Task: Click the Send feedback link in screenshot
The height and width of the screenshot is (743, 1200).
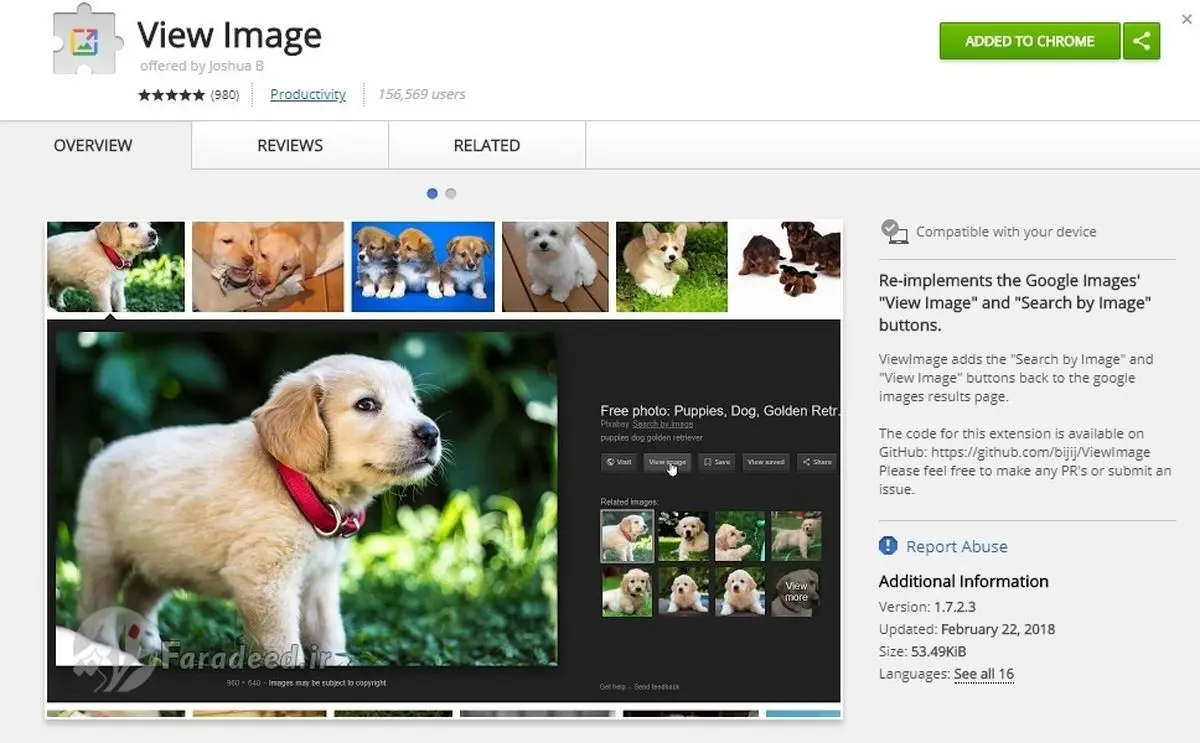Action: (657, 687)
